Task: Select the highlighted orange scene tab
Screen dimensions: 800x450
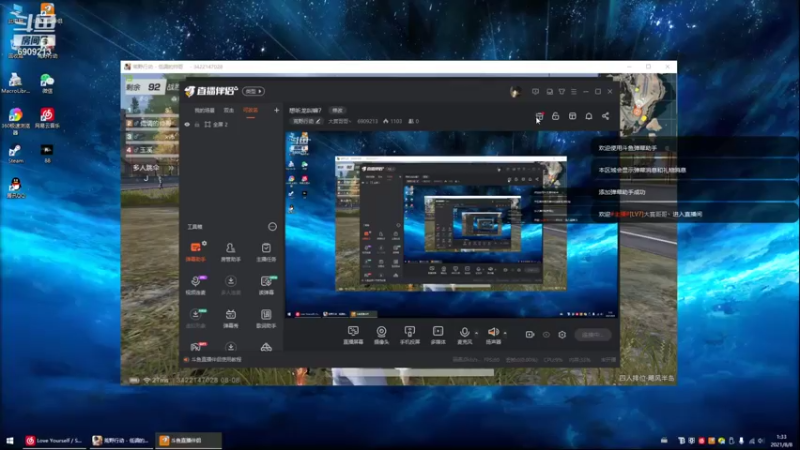Action: click(x=250, y=110)
